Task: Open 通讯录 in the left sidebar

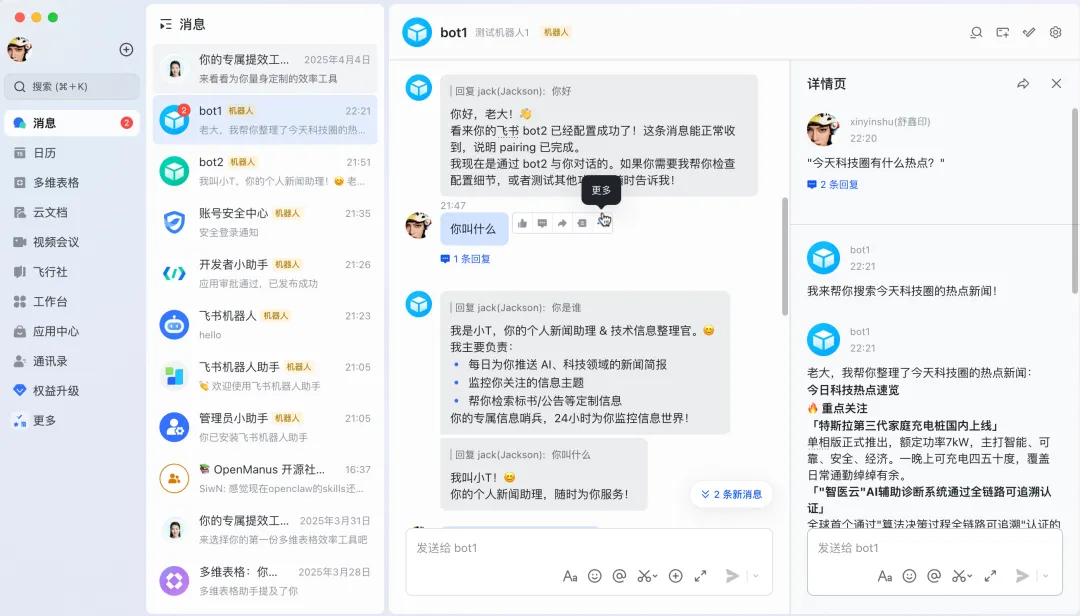Action: tap(72, 361)
